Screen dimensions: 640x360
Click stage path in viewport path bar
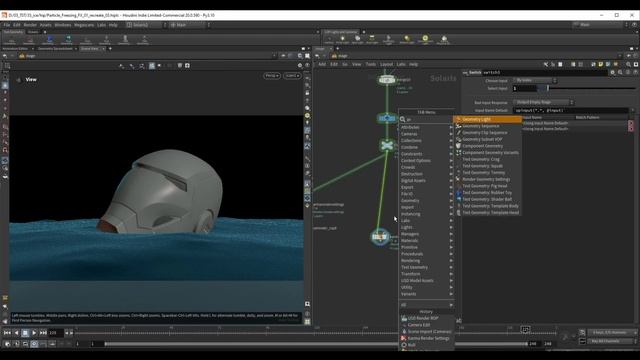click(x=29, y=56)
